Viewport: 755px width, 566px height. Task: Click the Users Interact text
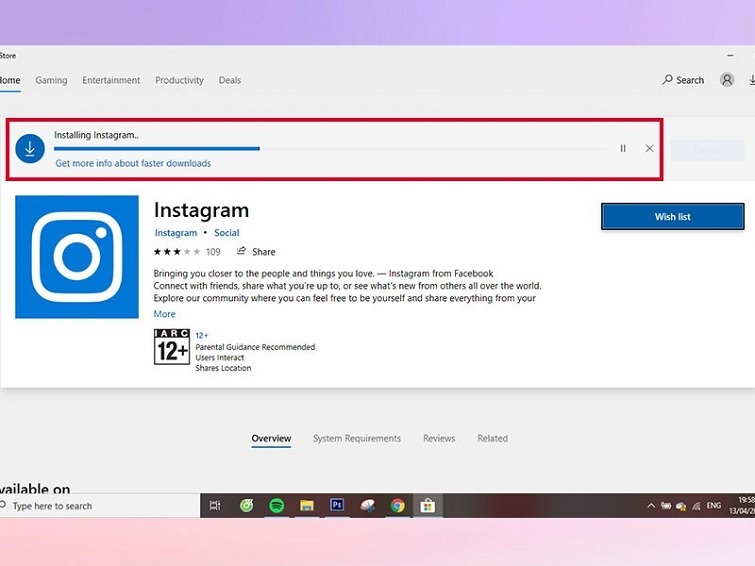[220, 357]
